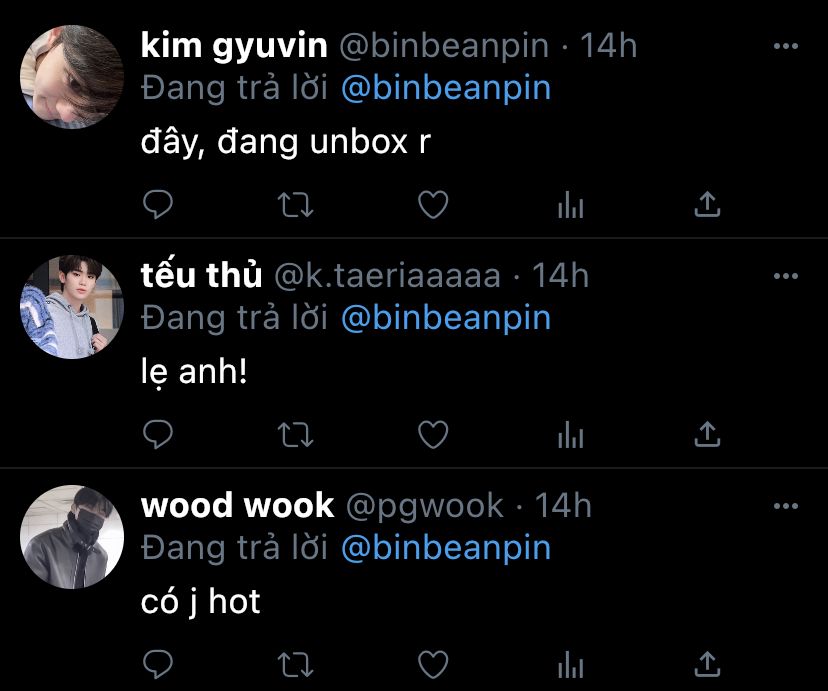Open more options on wood wook's tweet
Image resolution: width=828 pixels, height=691 pixels.
point(785,506)
